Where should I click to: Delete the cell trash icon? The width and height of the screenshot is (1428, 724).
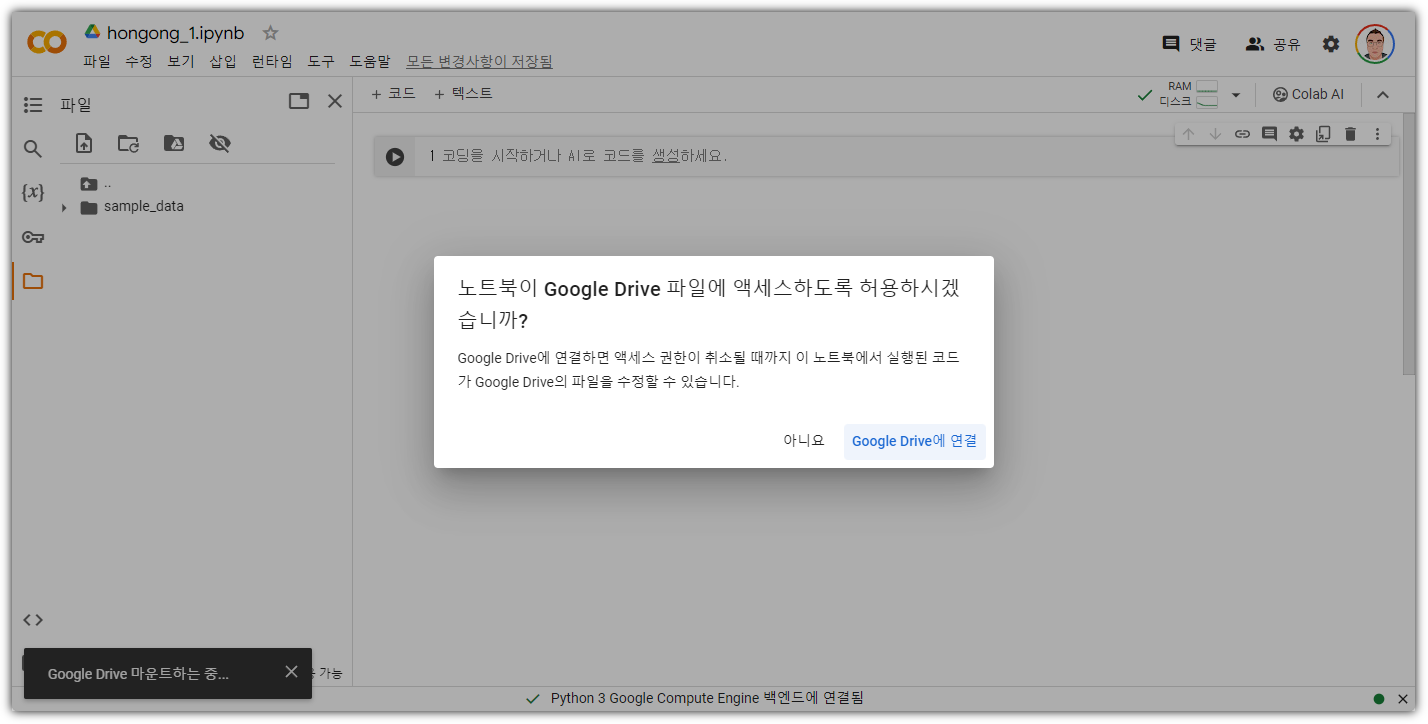pyautogui.click(x=1350, y=134)
